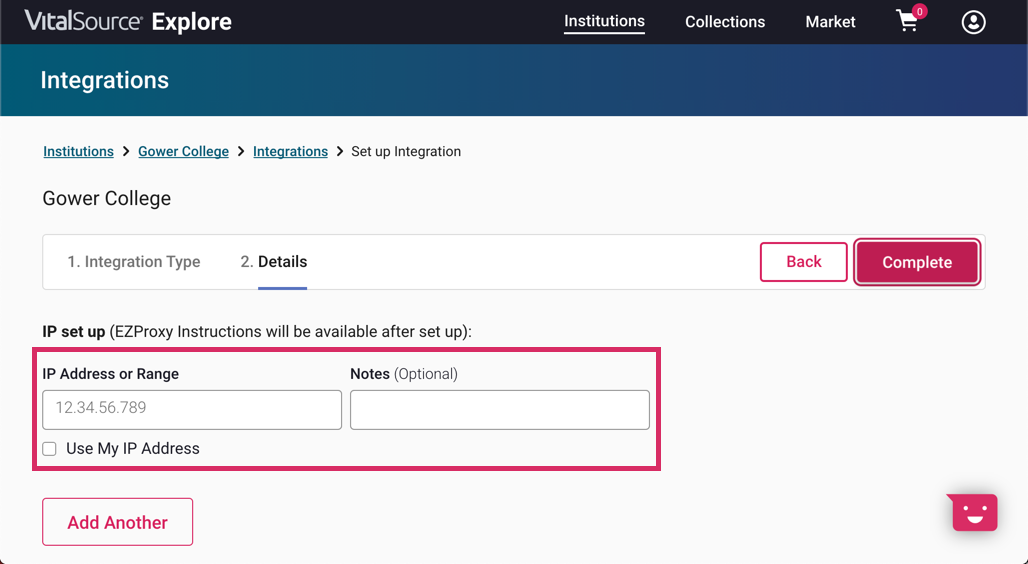Click the Complete button
The height and width of the screenshot is (564, 1028).
coord(916,262)
